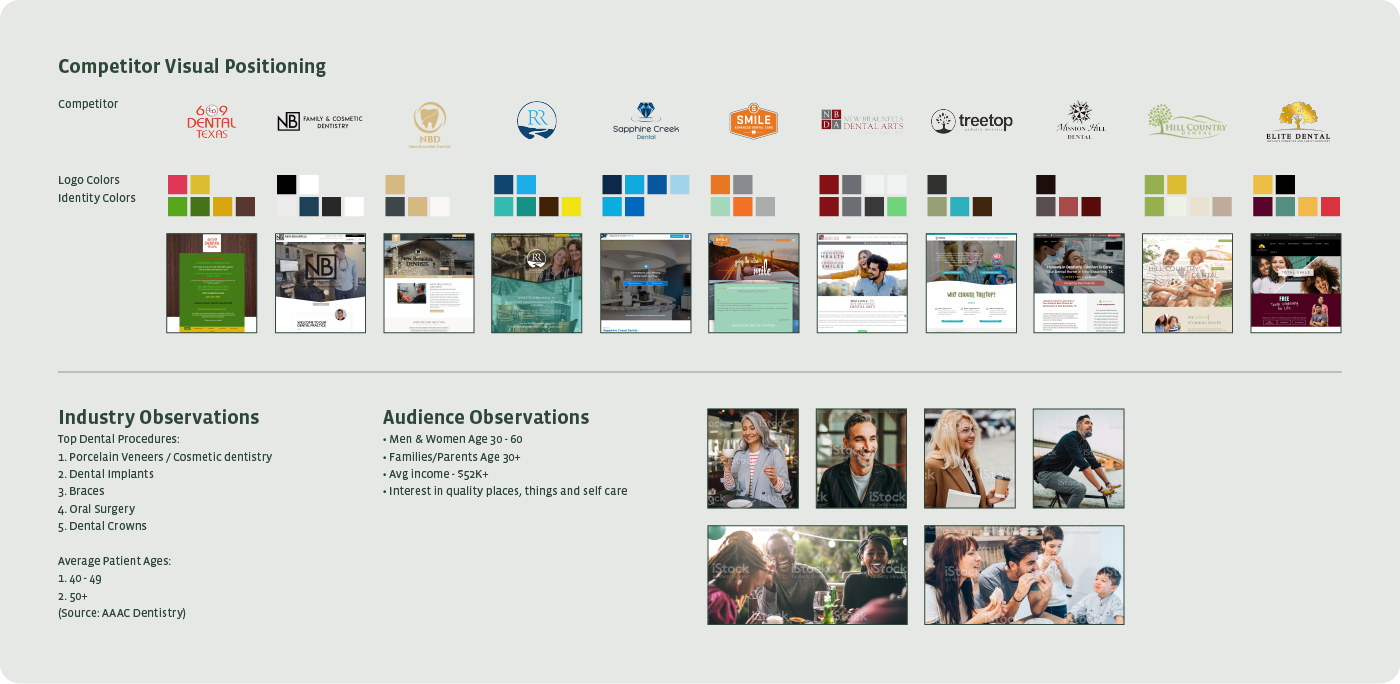Click the Industry Observations heading

coord(158,418)
